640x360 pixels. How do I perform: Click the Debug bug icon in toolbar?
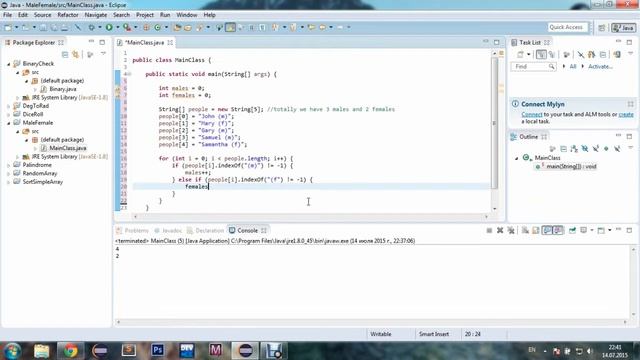click(x=91, y=27)
